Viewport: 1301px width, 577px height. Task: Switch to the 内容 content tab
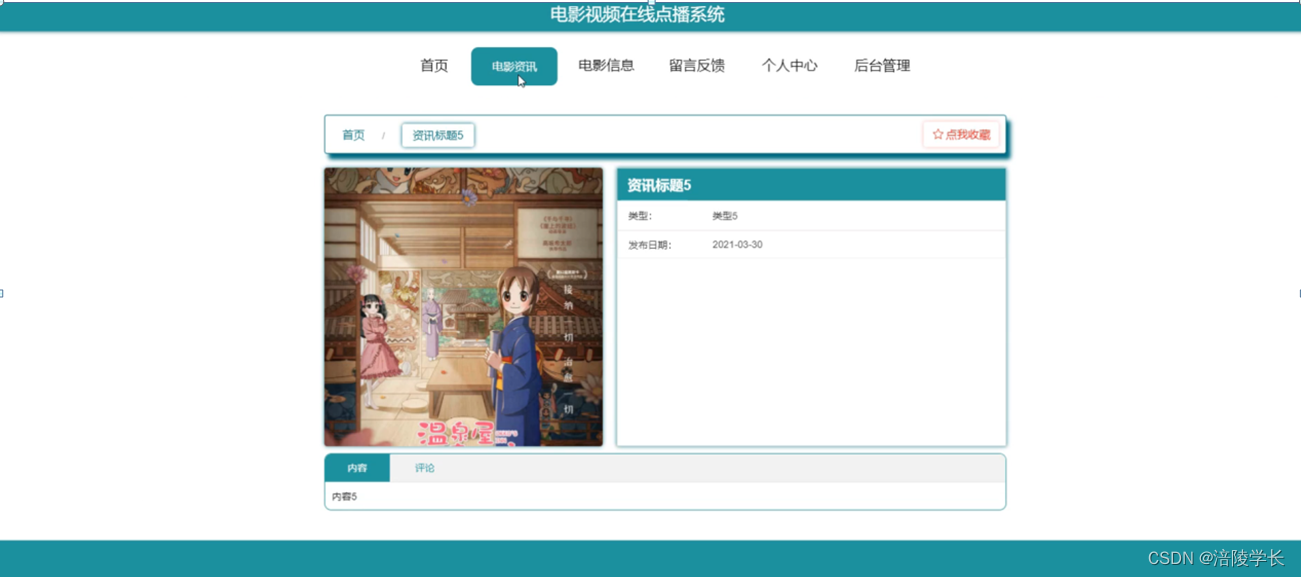[356, 467]
